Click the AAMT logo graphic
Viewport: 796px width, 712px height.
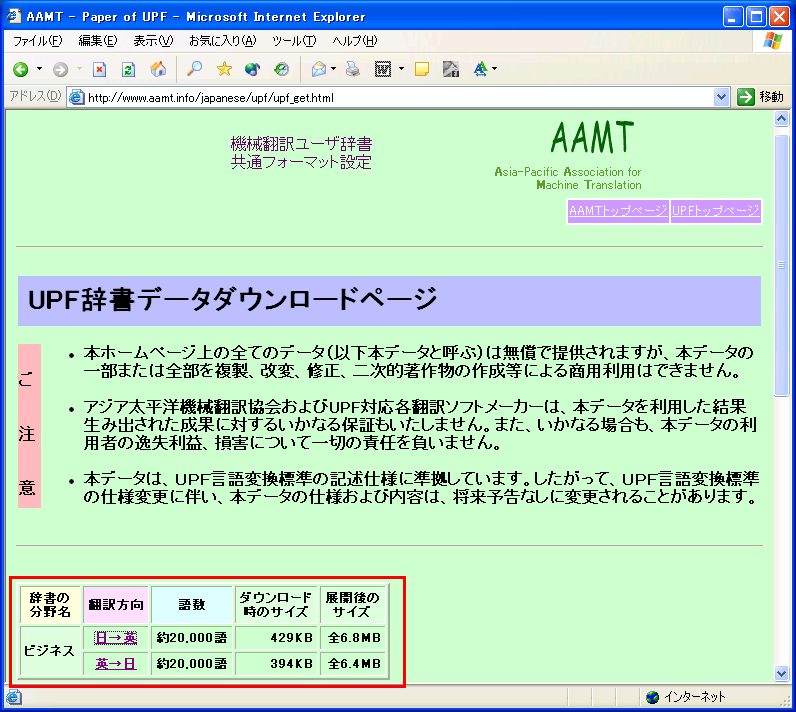(592, 137)
